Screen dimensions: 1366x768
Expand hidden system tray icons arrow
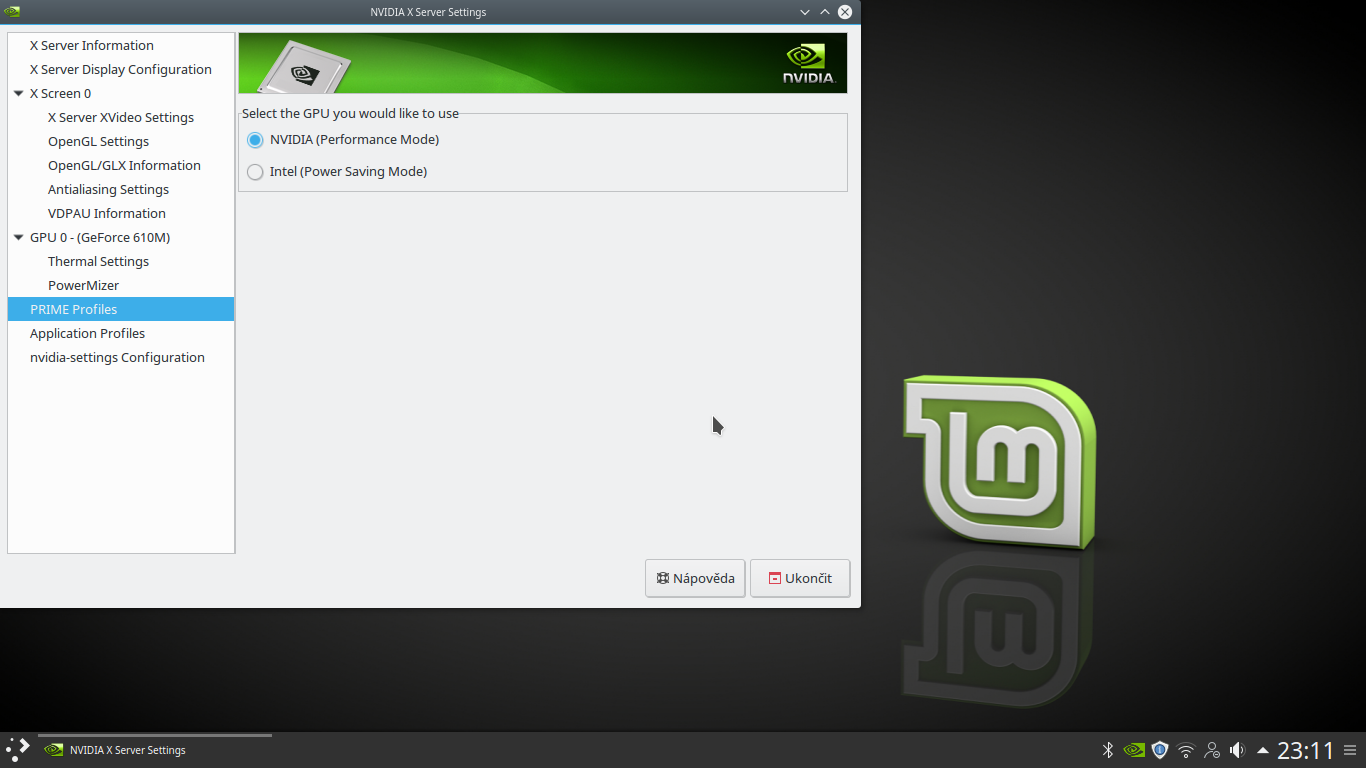pos(1263,750)
